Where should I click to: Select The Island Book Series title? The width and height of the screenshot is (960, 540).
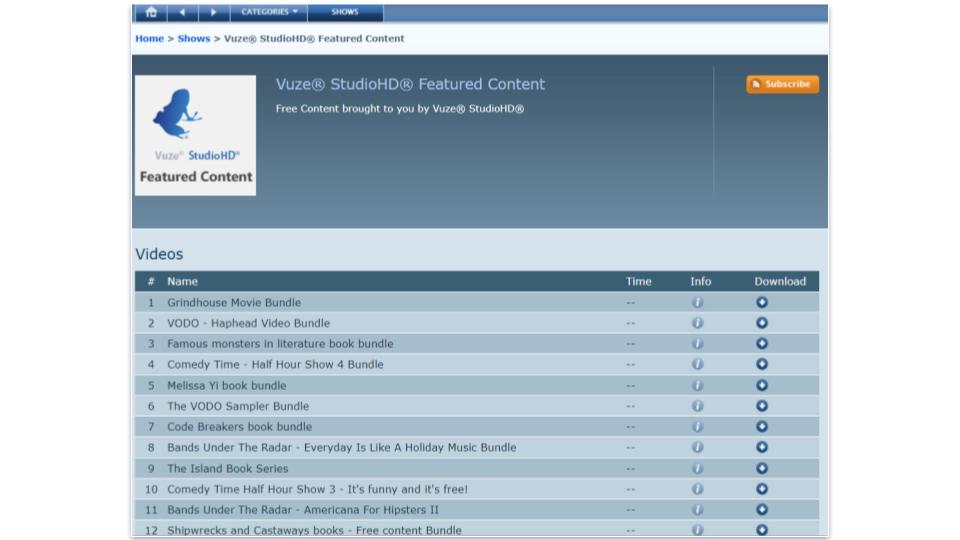(x=228, y=468)
